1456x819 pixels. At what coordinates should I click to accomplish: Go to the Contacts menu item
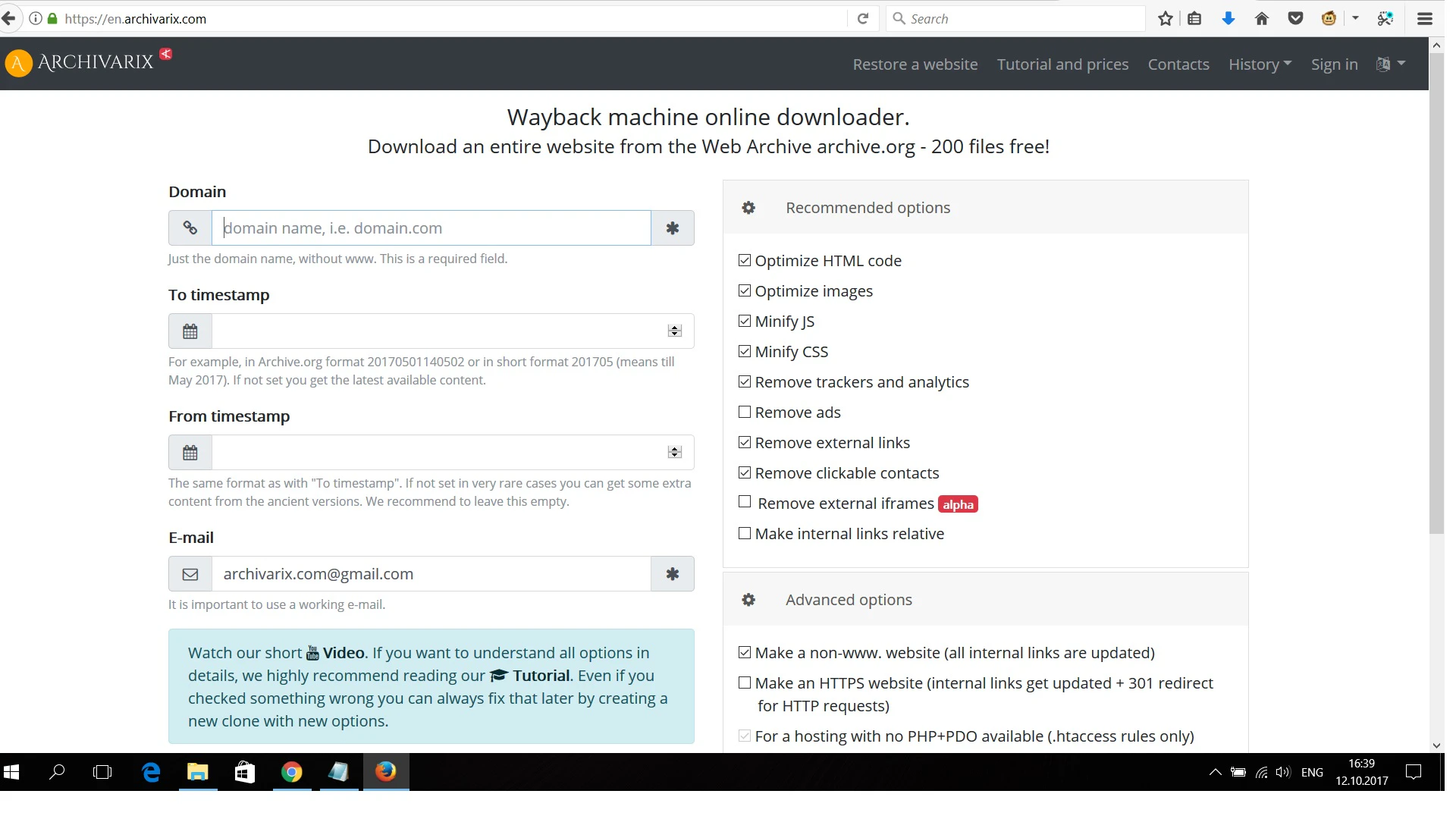(x=1178, y=64)
